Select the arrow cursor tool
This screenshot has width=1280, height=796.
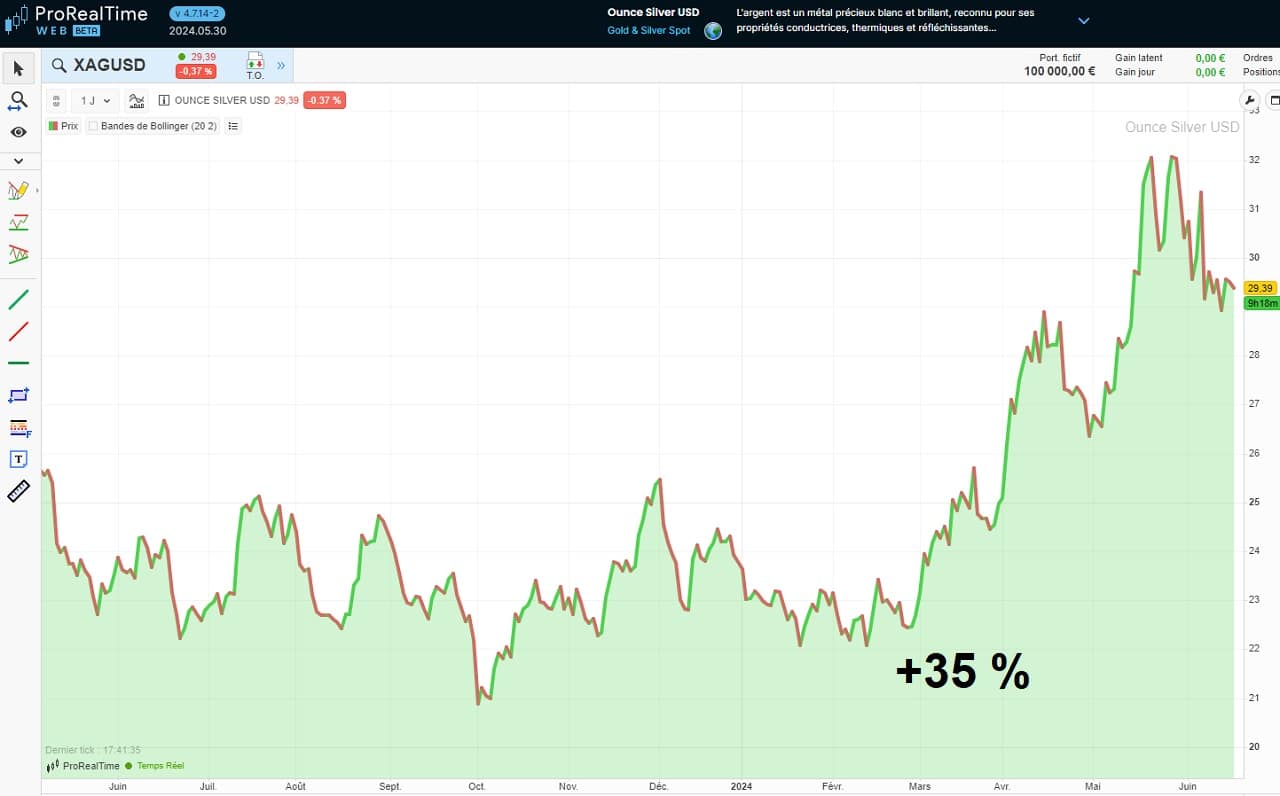pos(18,69)
